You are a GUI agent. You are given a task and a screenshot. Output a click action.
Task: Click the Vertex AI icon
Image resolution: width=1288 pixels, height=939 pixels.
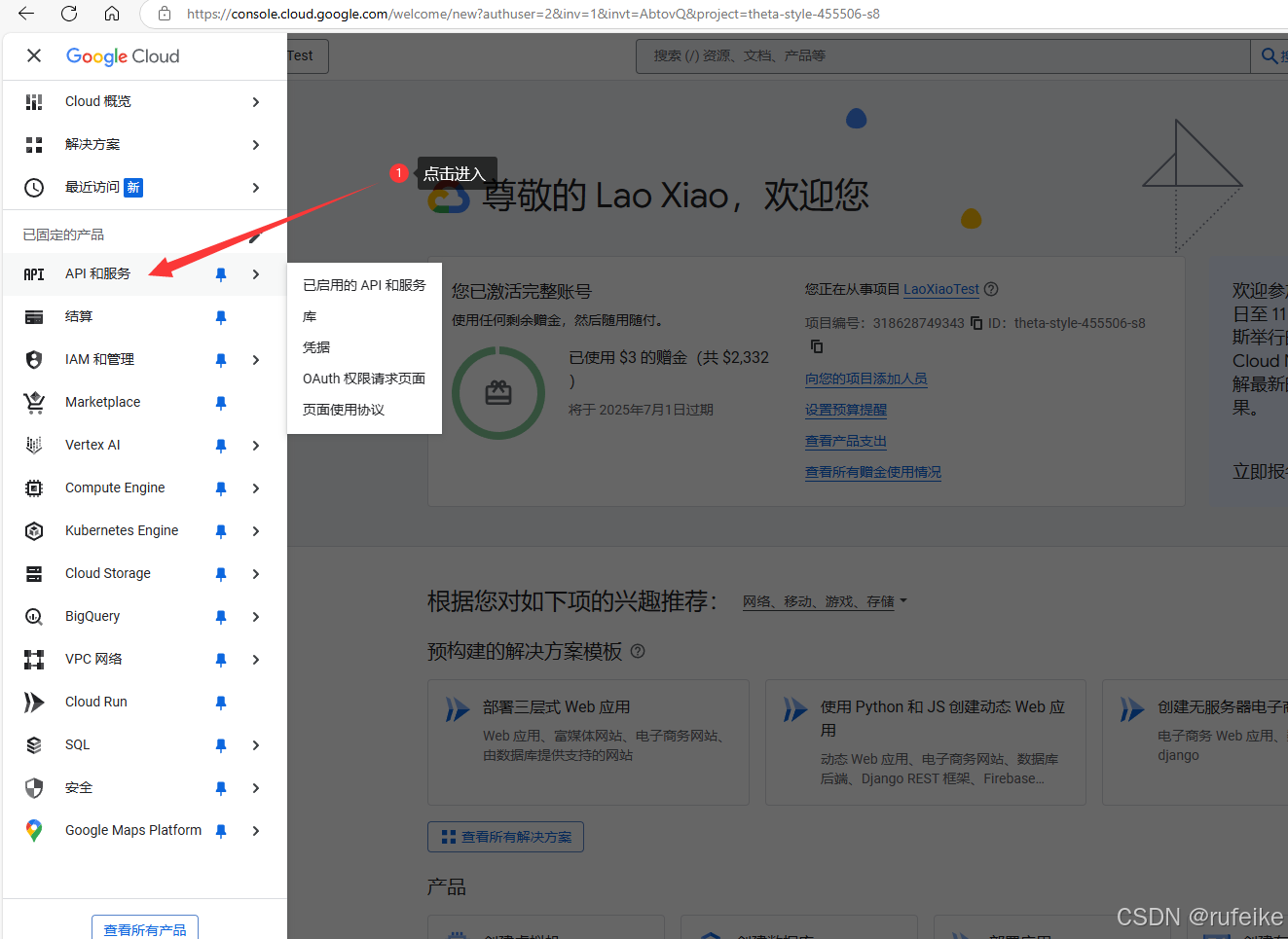coord(34,446)
